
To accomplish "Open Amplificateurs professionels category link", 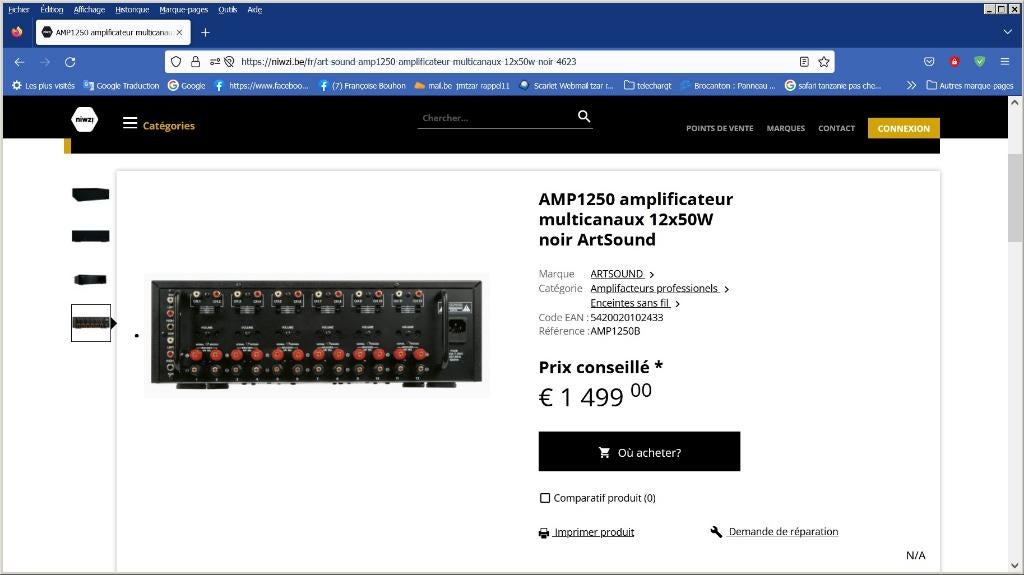I will tap(654, 288).
